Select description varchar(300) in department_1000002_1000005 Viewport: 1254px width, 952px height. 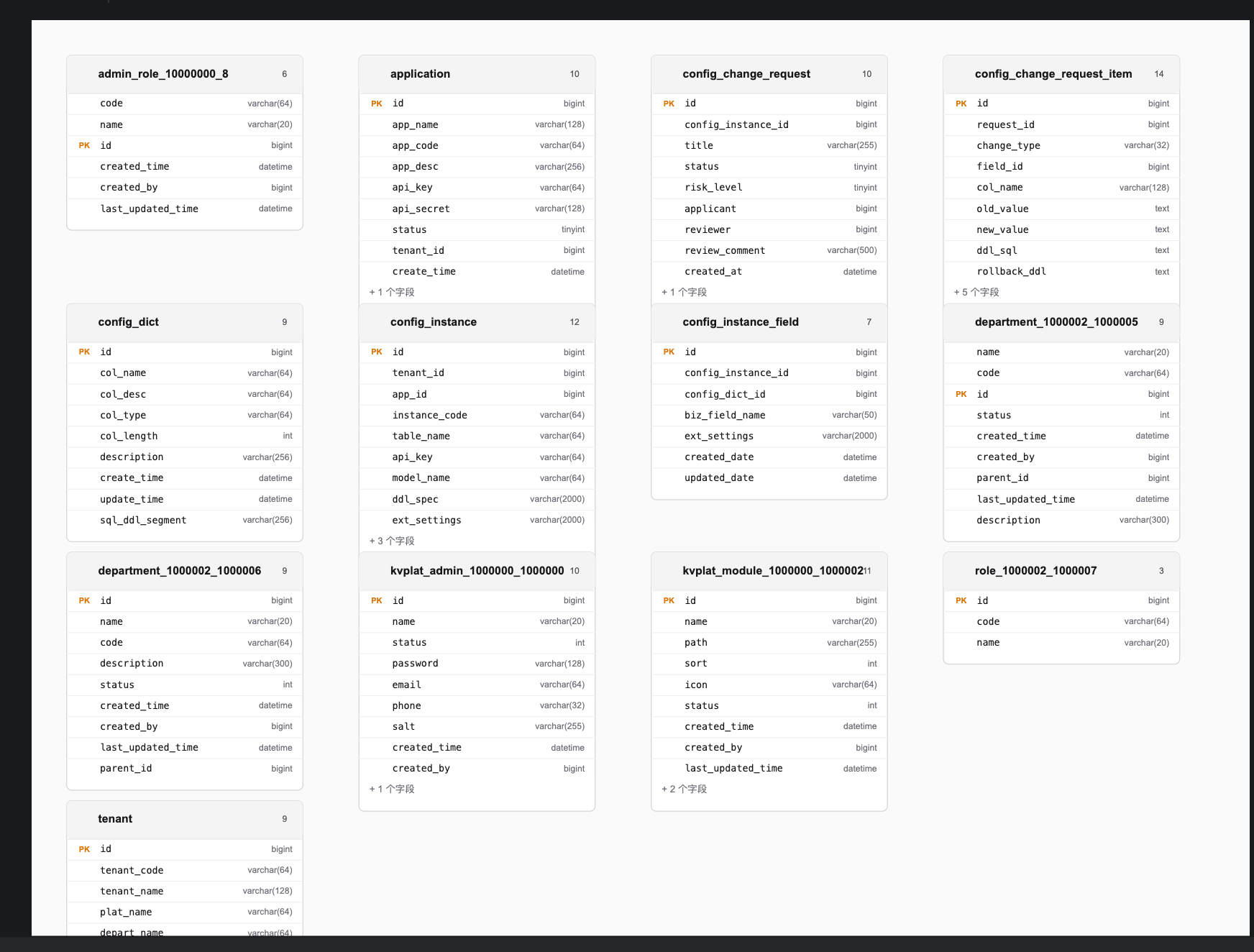tap(1061, 520)
